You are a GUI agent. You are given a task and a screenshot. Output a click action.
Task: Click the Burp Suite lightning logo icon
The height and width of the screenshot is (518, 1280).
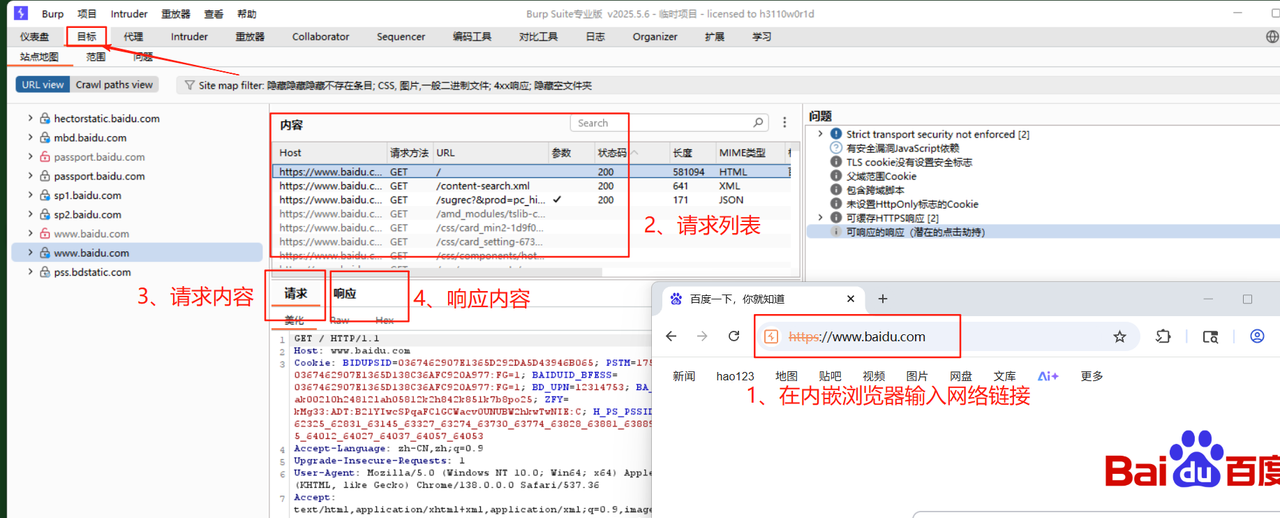20,14
